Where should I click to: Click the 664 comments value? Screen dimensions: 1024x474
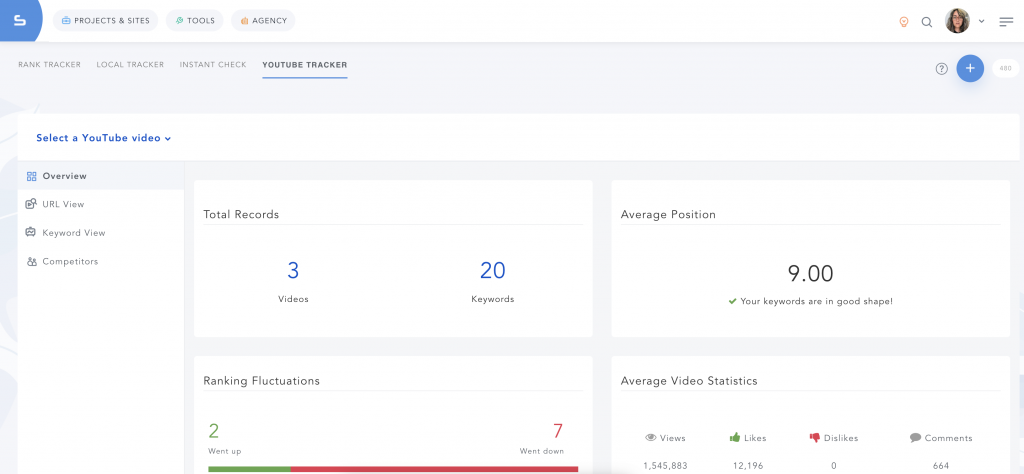940,466
